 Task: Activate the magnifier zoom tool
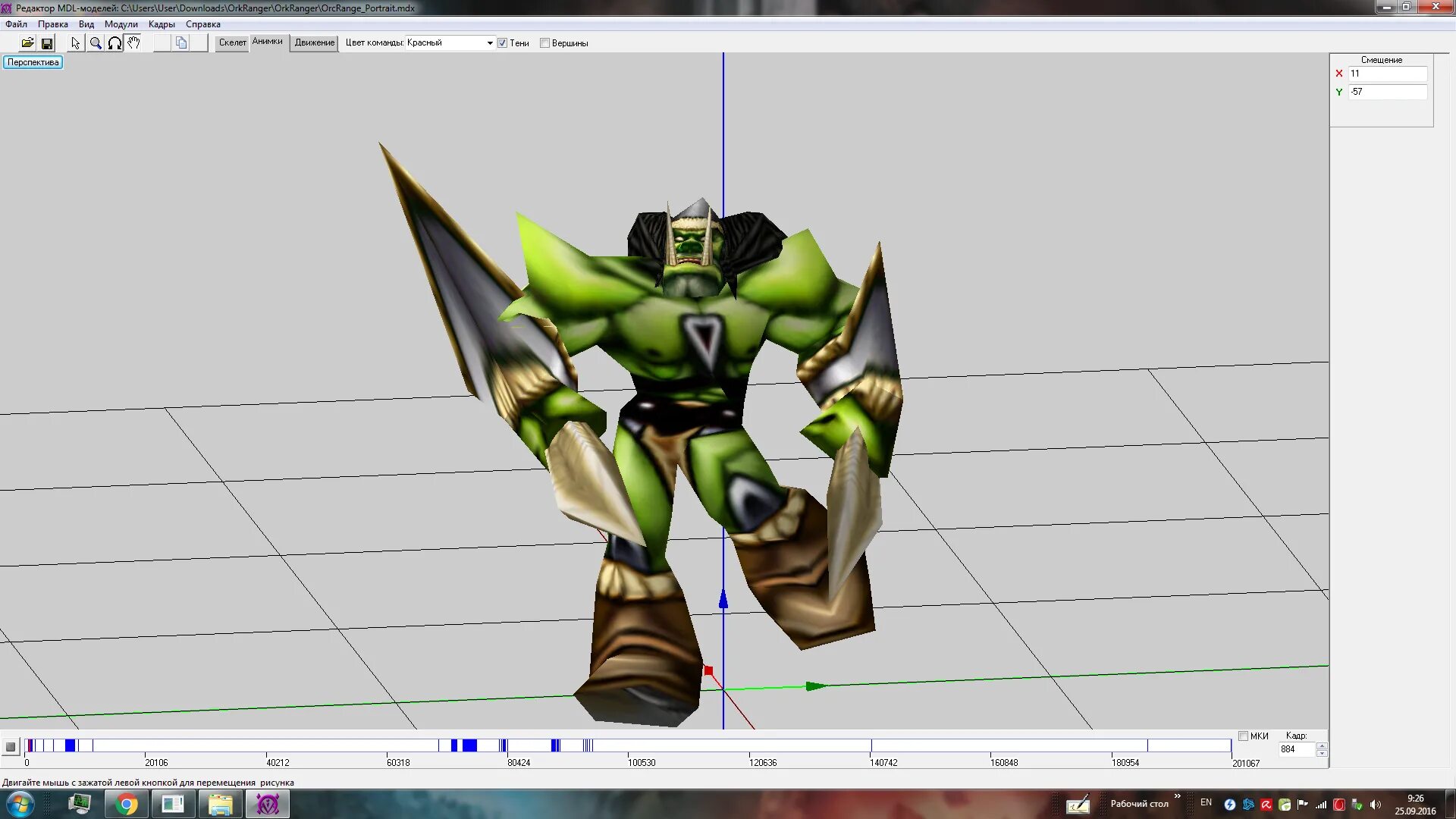(96, 43)
